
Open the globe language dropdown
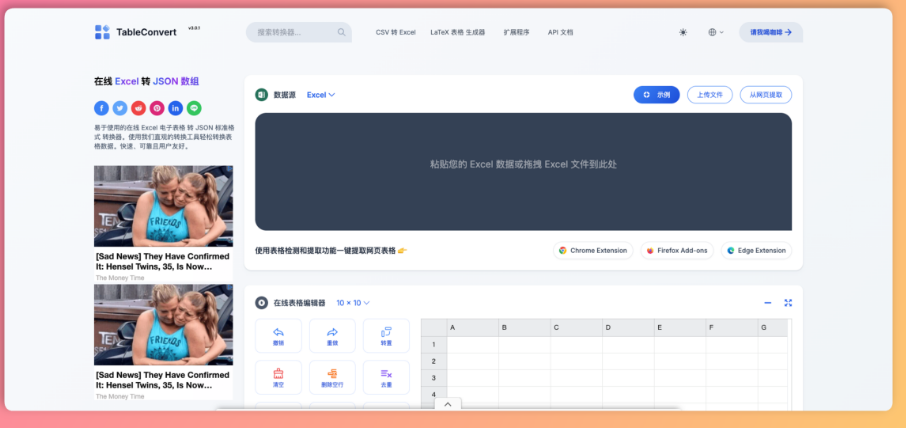[716, 32]
